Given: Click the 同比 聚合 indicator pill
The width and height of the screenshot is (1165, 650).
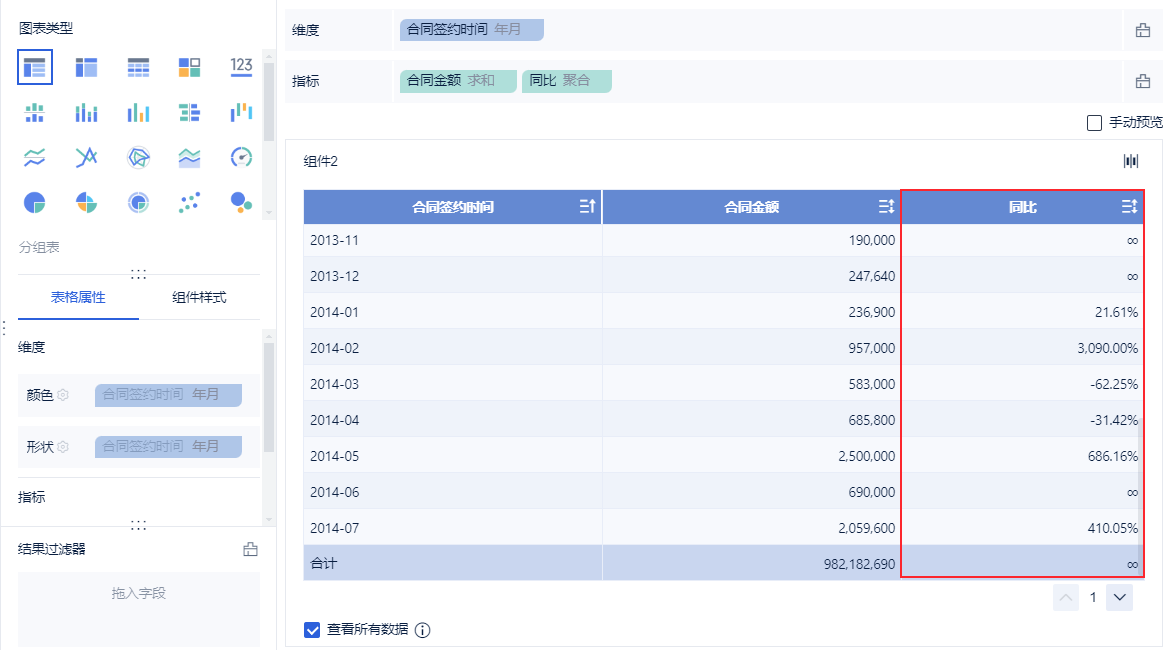Looking at the screenshot, I should 566,81.
